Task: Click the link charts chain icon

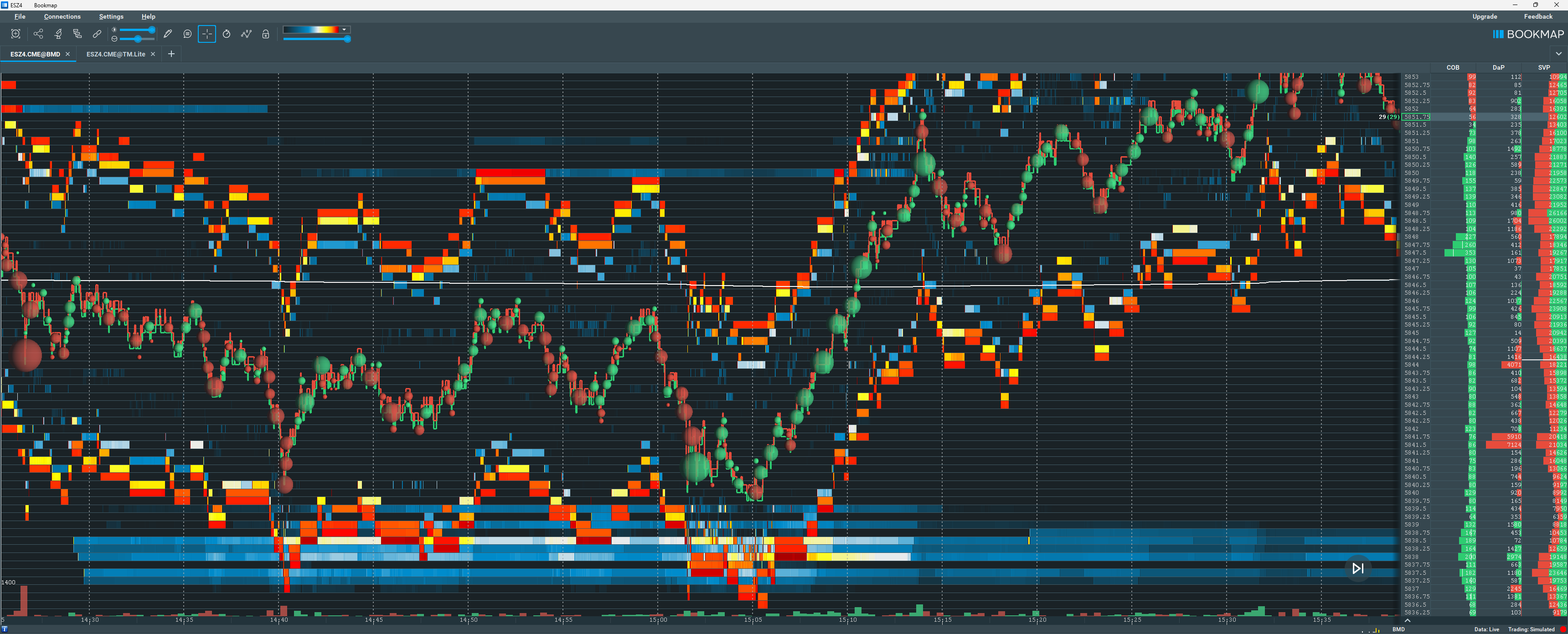Action: tap(97, 34)
